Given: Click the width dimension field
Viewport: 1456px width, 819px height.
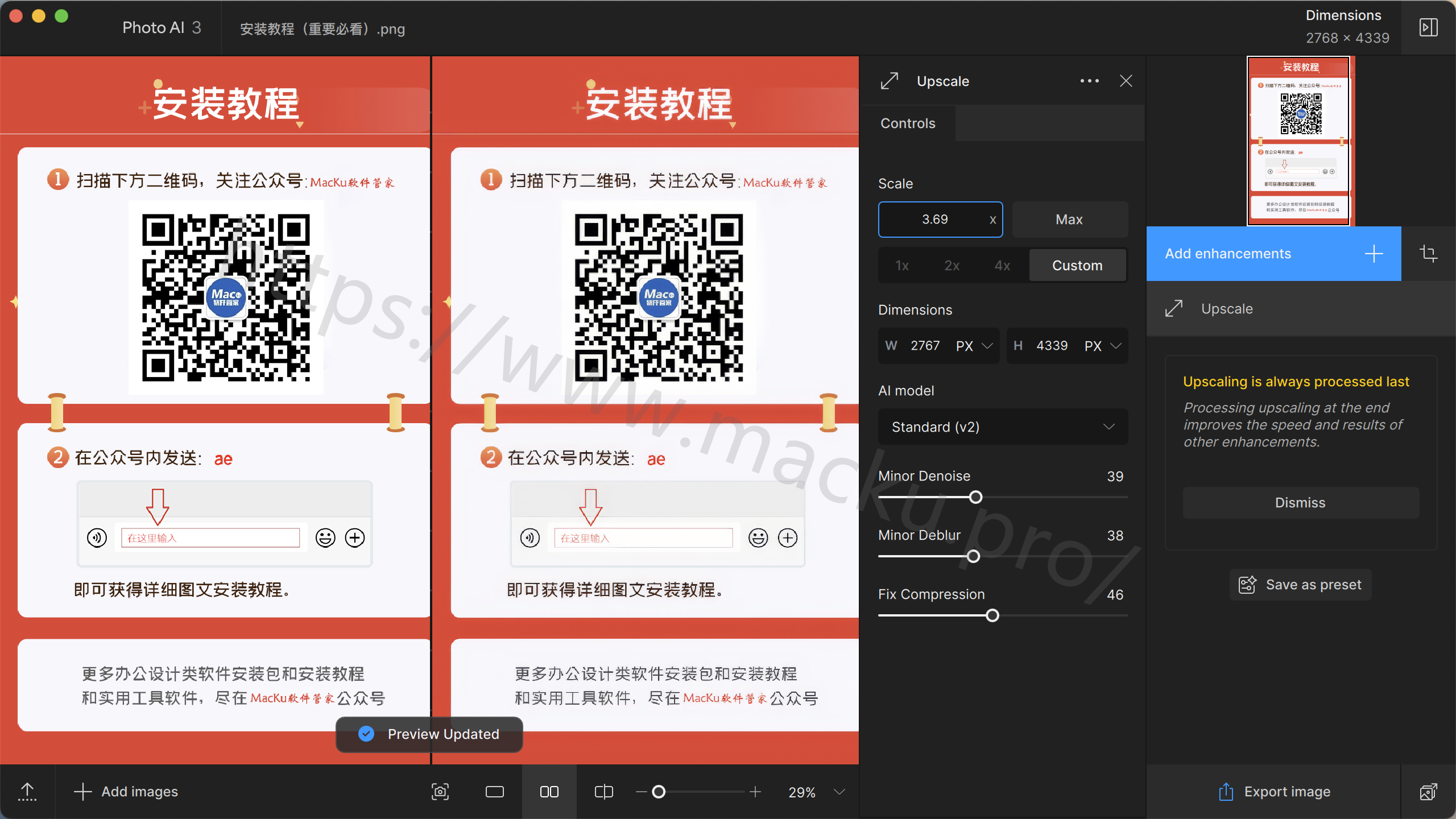Looking at the screenshot, I should pyautogui.click(x=925, y=346).
